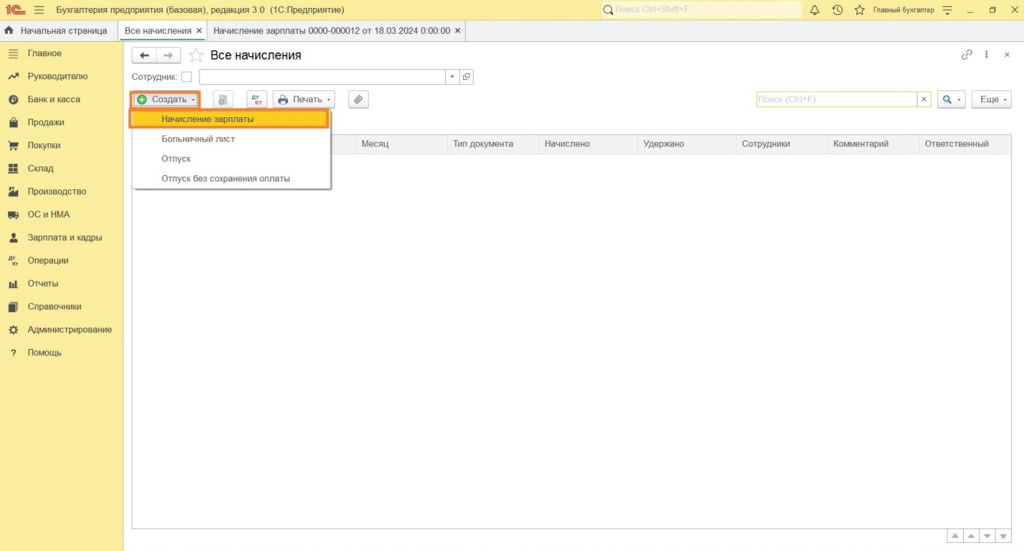Image resolution: width=1024 pixels, height=551 pixels.
Task: Click the paperclip attachments icon
Action: click(358, 100)
